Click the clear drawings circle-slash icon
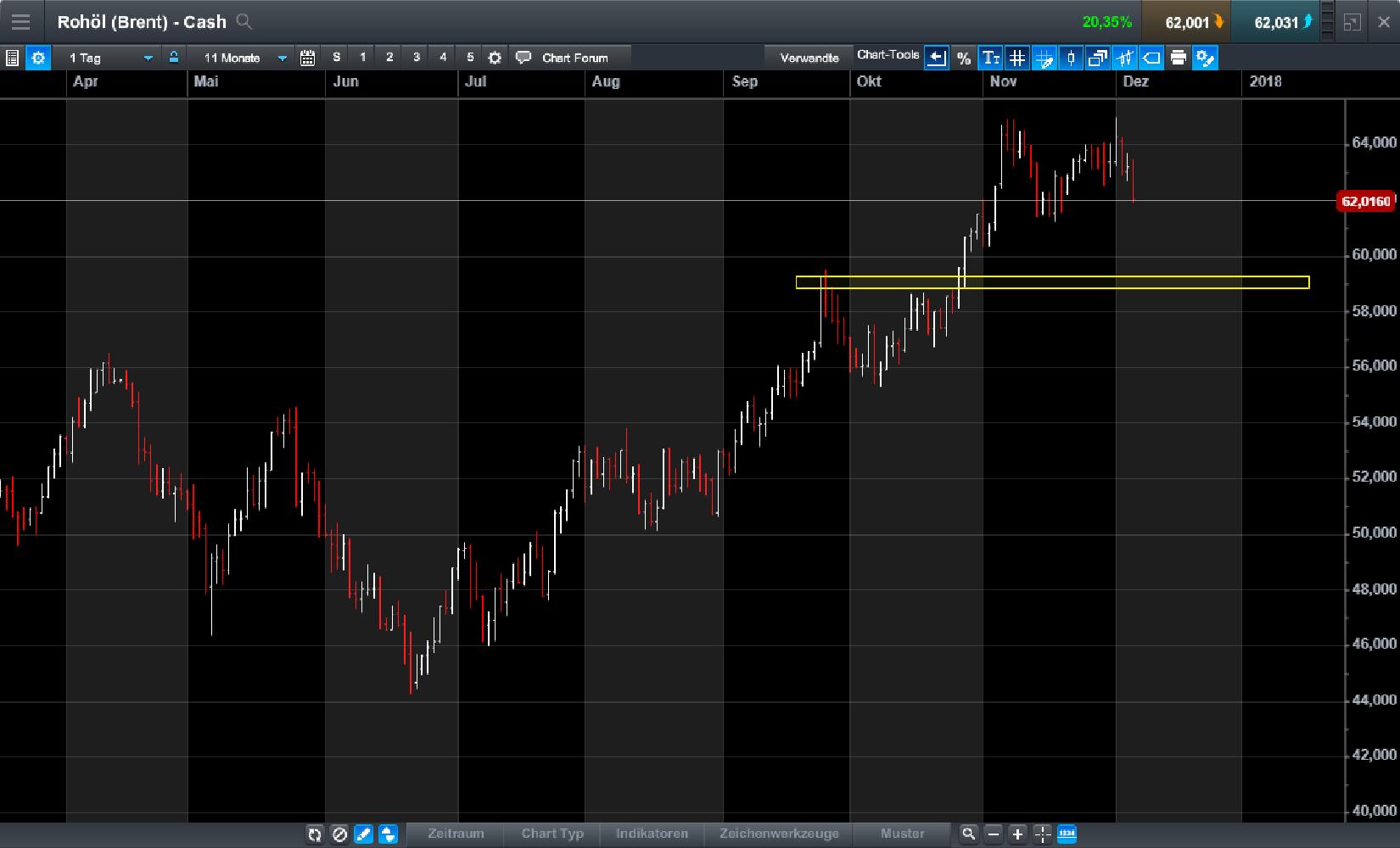This screenshot has width=1400, height=848. tap(339, 834)
